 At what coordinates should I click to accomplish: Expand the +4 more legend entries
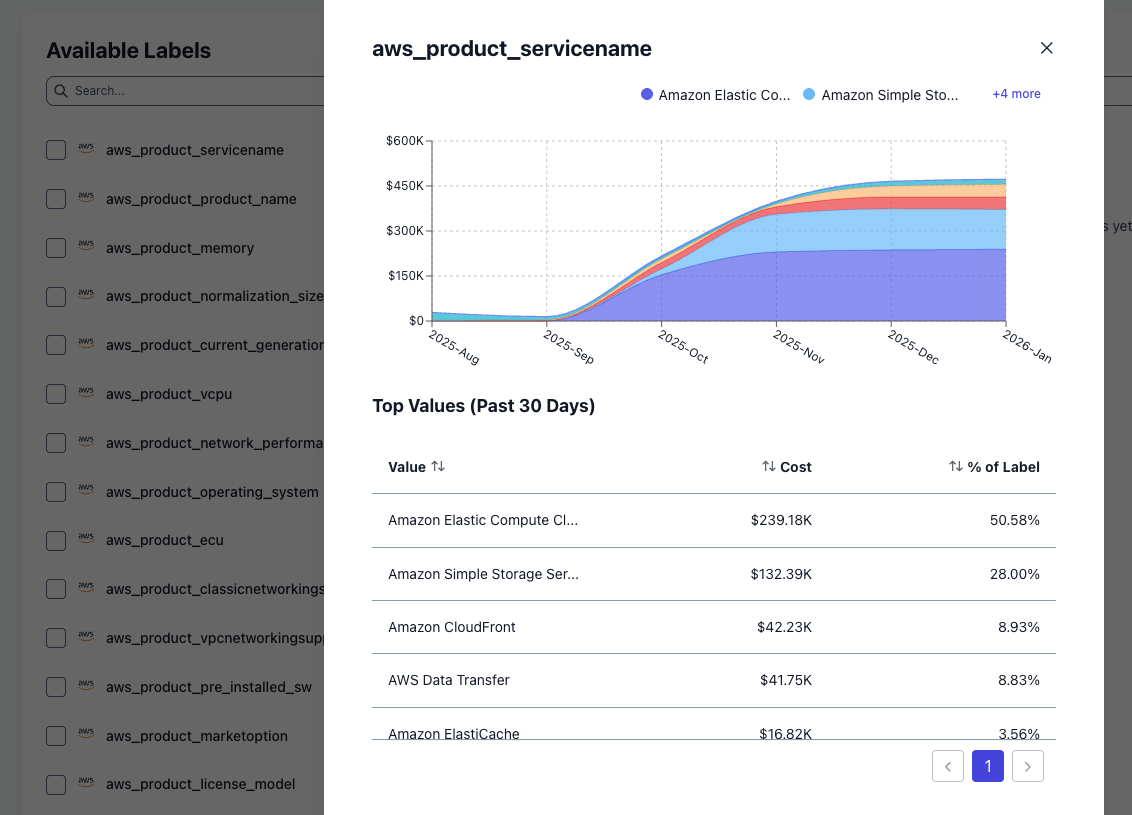click(1016, 93)
